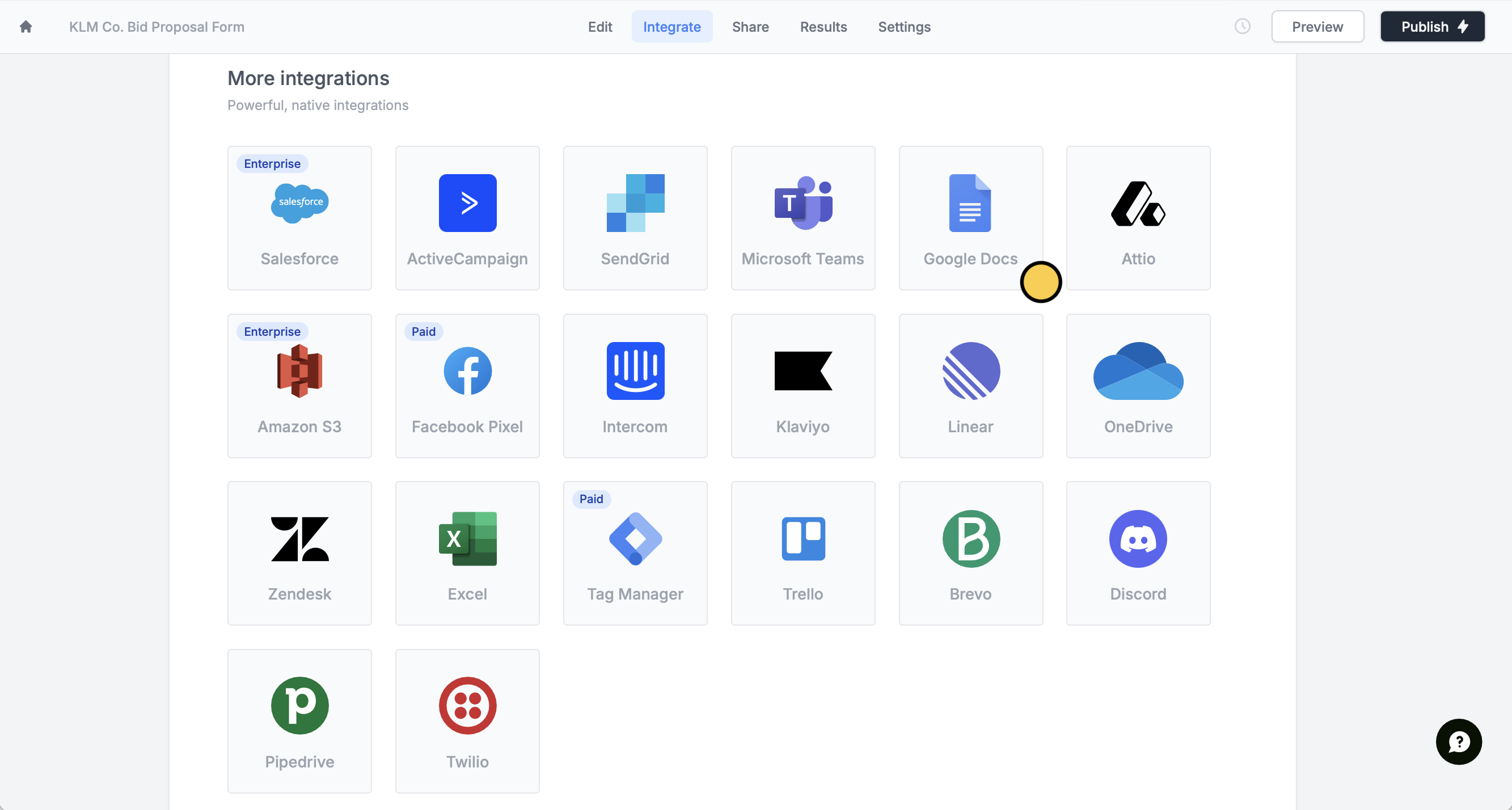Screen dimensions: 1512x810
Task: Select the Google Docs integration
Action: pos(971,218)
